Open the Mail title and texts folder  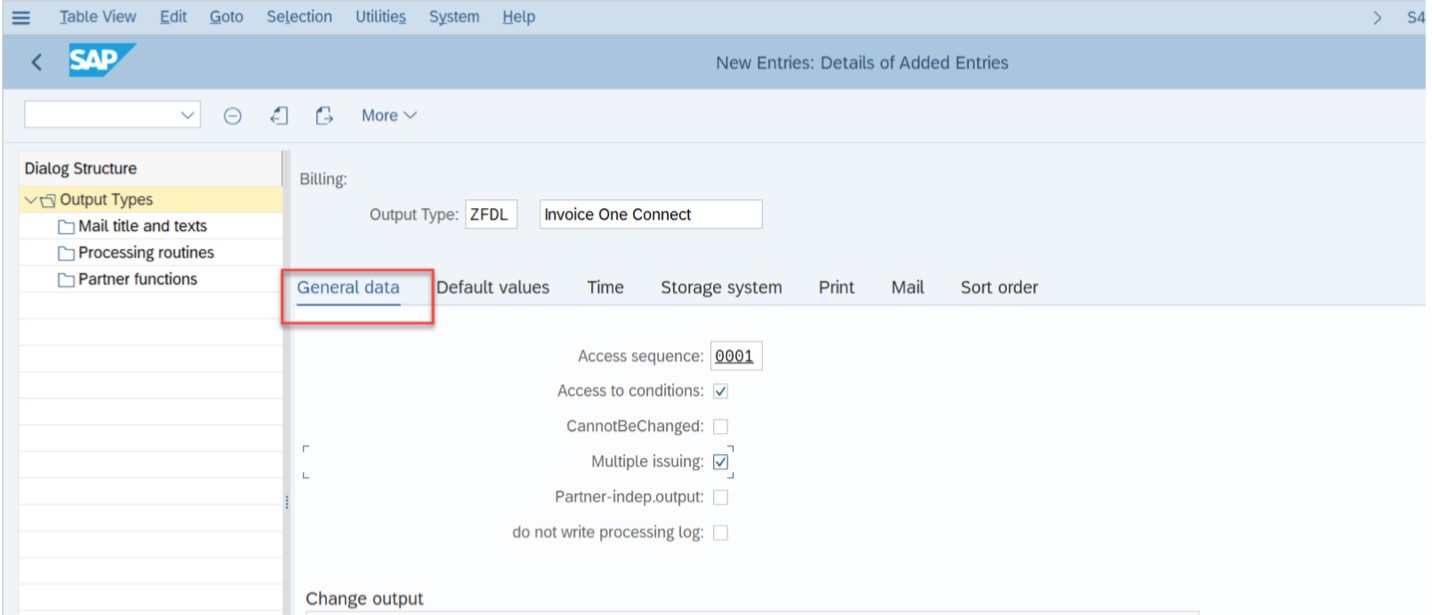(x=142, y=226)
